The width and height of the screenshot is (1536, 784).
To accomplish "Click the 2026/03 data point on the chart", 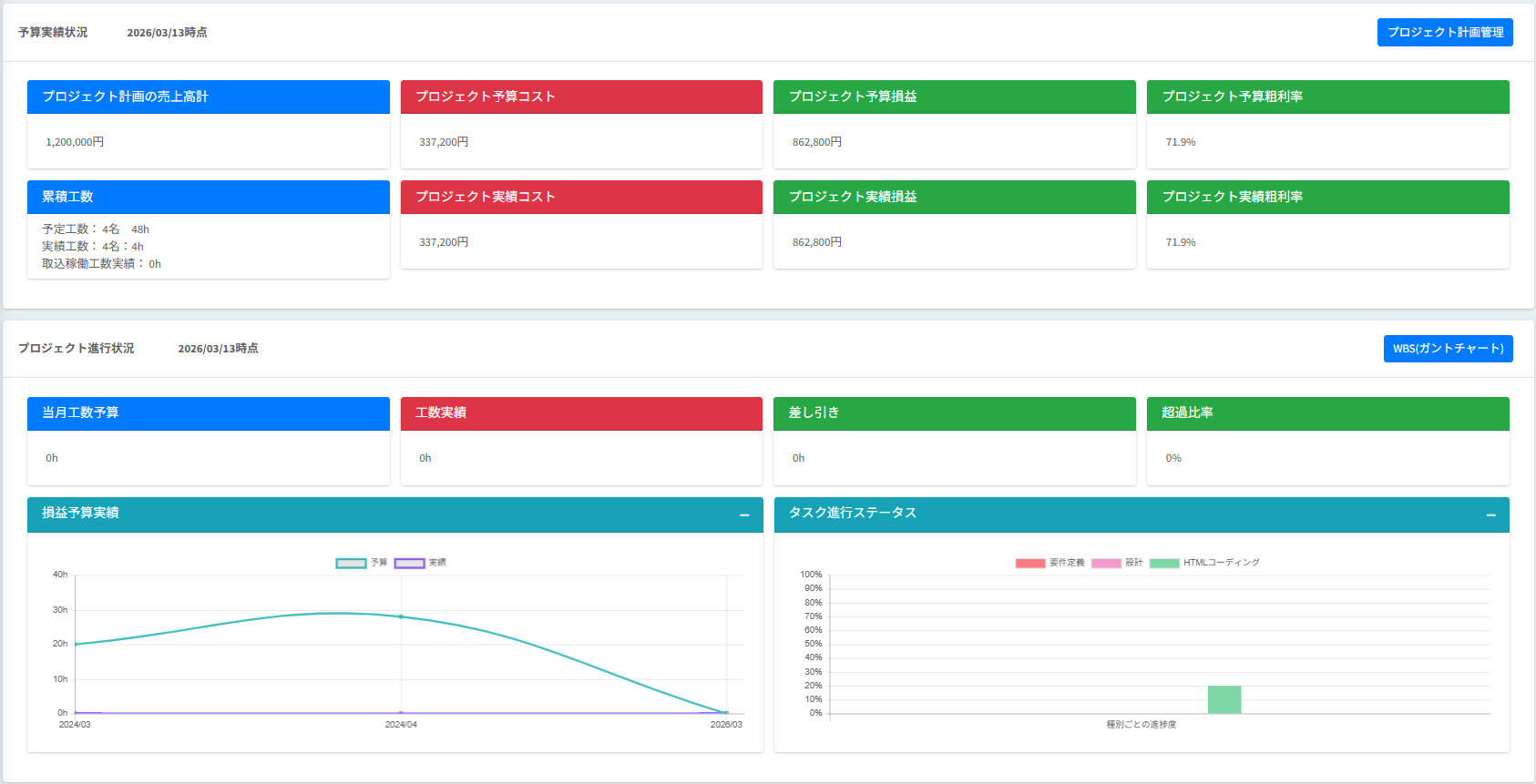I will click(x=726, y=713).
